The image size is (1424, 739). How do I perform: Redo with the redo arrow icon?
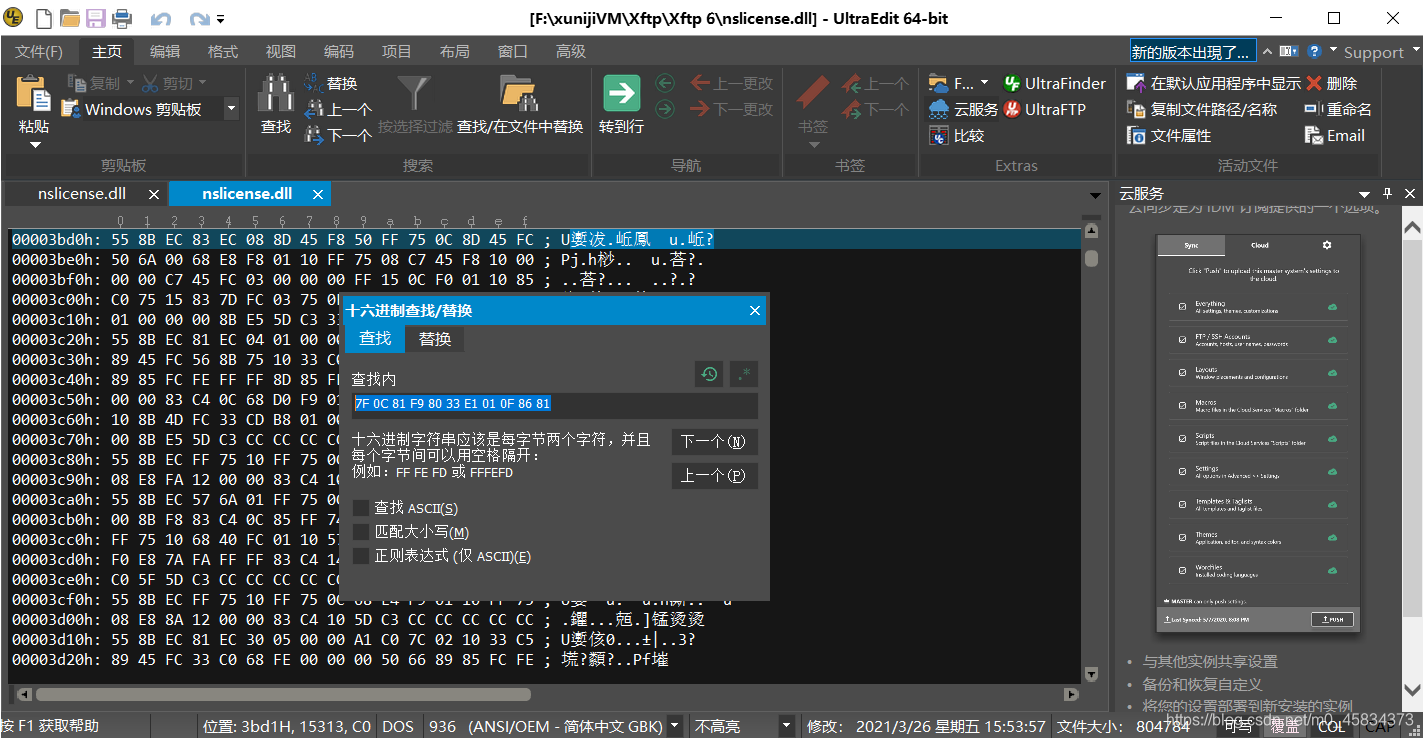point(199,19)
